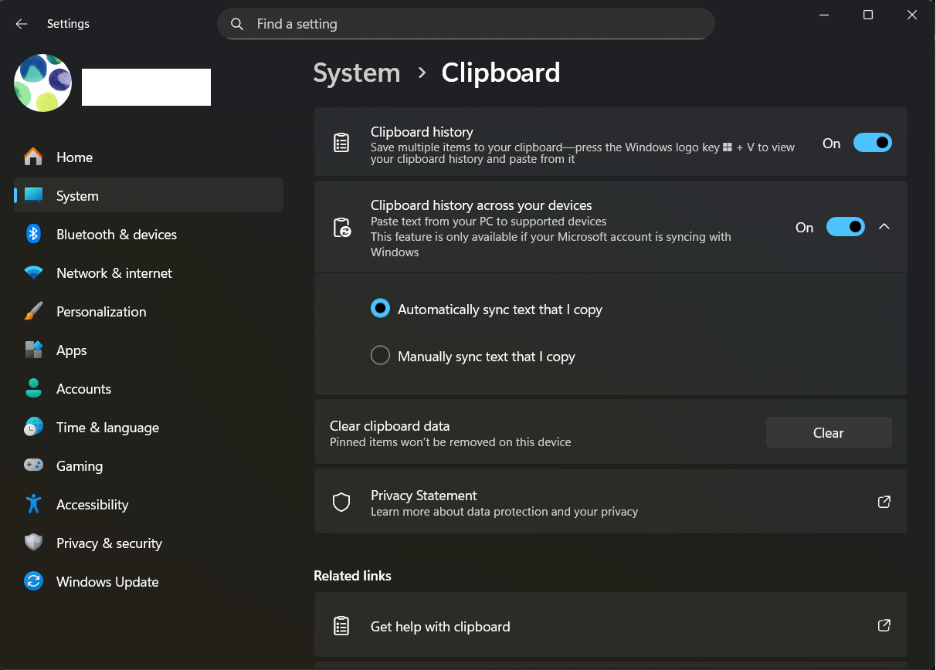Viewport: 936px width, 670px height.
Task: Select Manually sync text that I copy
Action: click(x=380, y=355)
